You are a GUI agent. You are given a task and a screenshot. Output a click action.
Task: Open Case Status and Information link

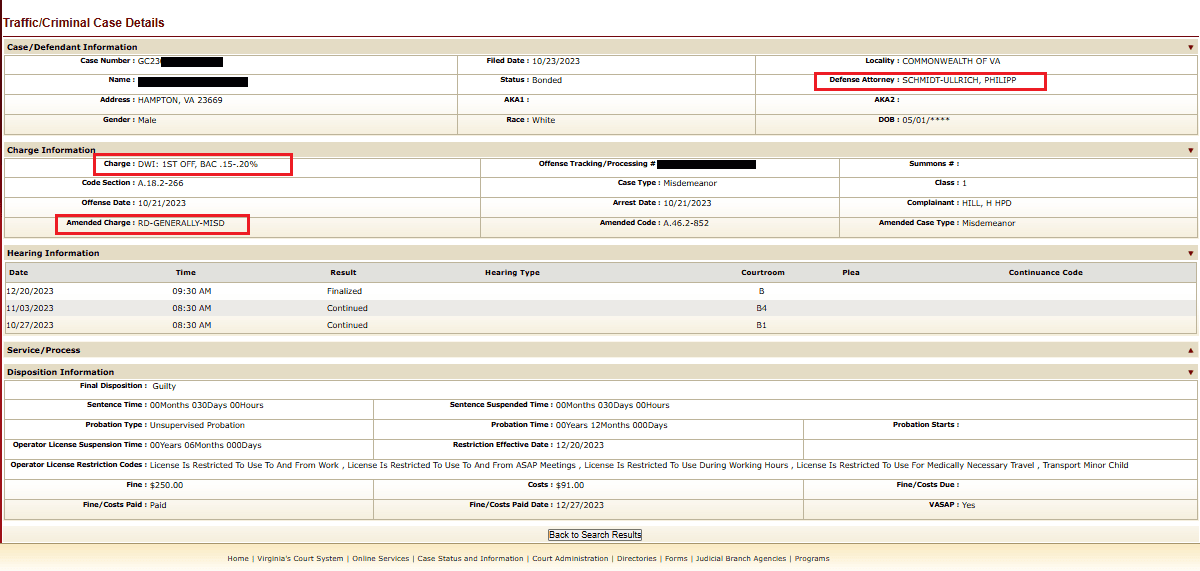(x=470, y=559)
